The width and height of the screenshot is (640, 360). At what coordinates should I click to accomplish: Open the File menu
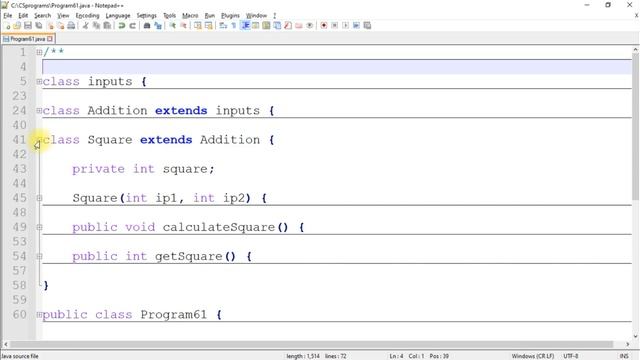pyautogui.click(x=7, y=16)
